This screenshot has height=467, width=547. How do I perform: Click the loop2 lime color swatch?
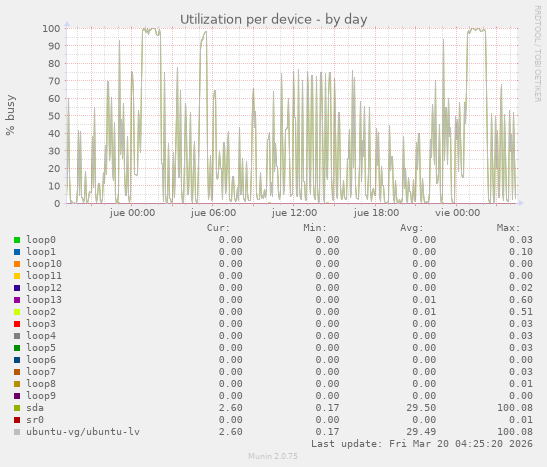[17, 312]
